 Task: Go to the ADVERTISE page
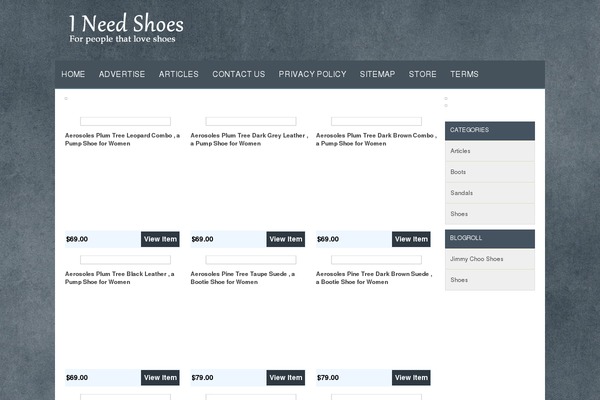click(122, 74)
